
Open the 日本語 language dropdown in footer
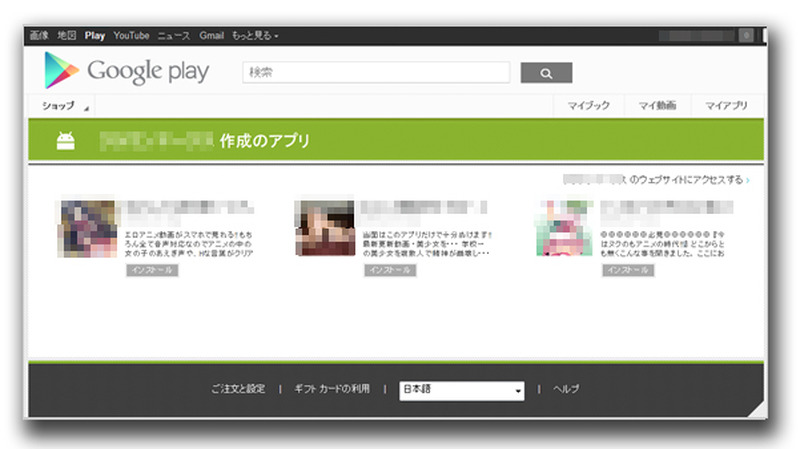click(462, 390)
